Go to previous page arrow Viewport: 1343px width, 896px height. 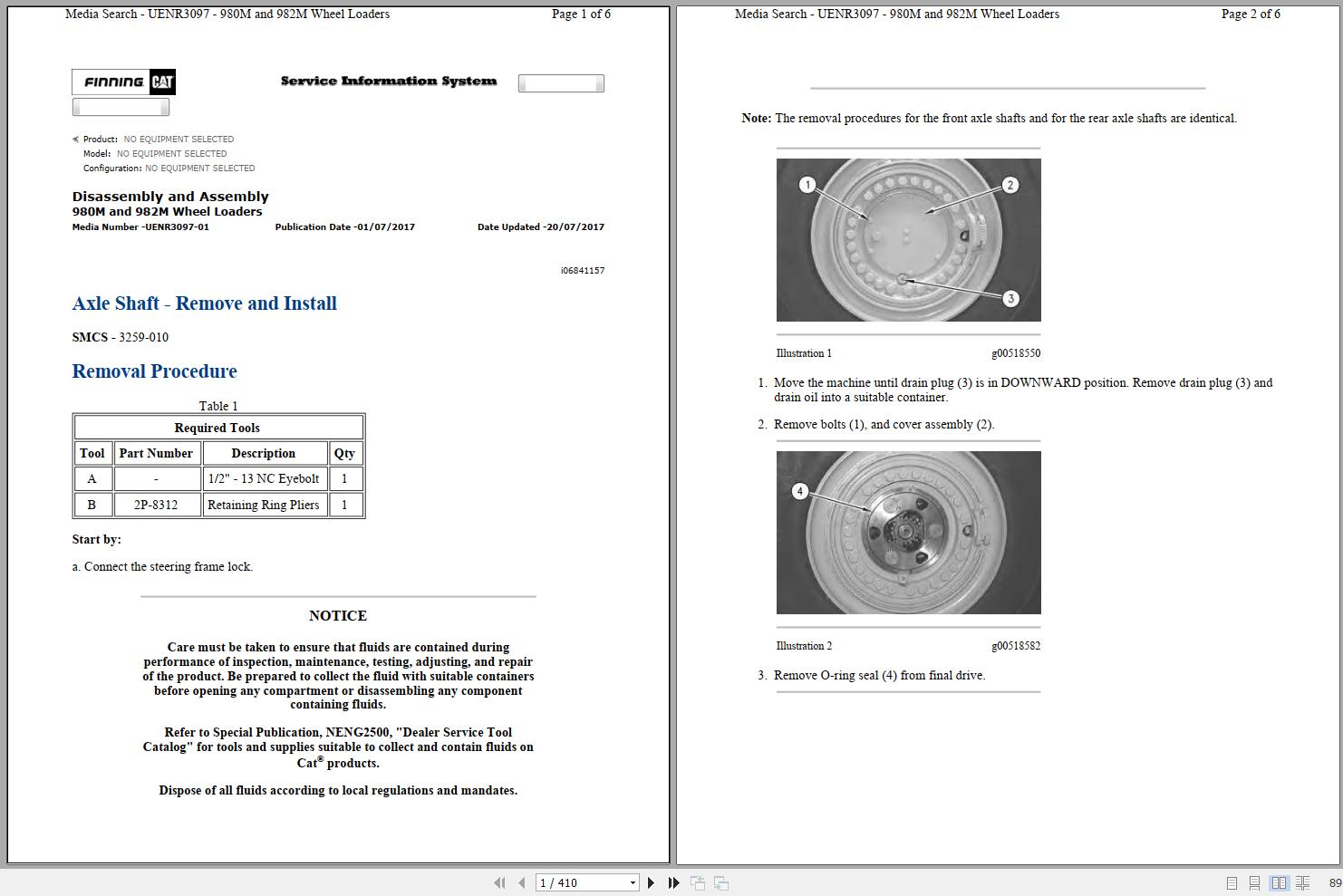(522, 882)
